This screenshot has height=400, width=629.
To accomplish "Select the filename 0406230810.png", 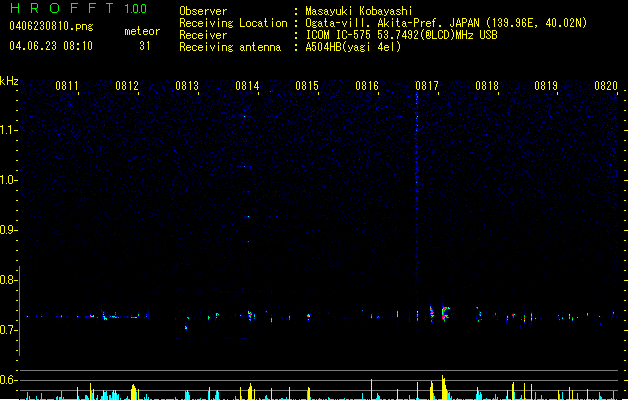I will coord(51,26).
